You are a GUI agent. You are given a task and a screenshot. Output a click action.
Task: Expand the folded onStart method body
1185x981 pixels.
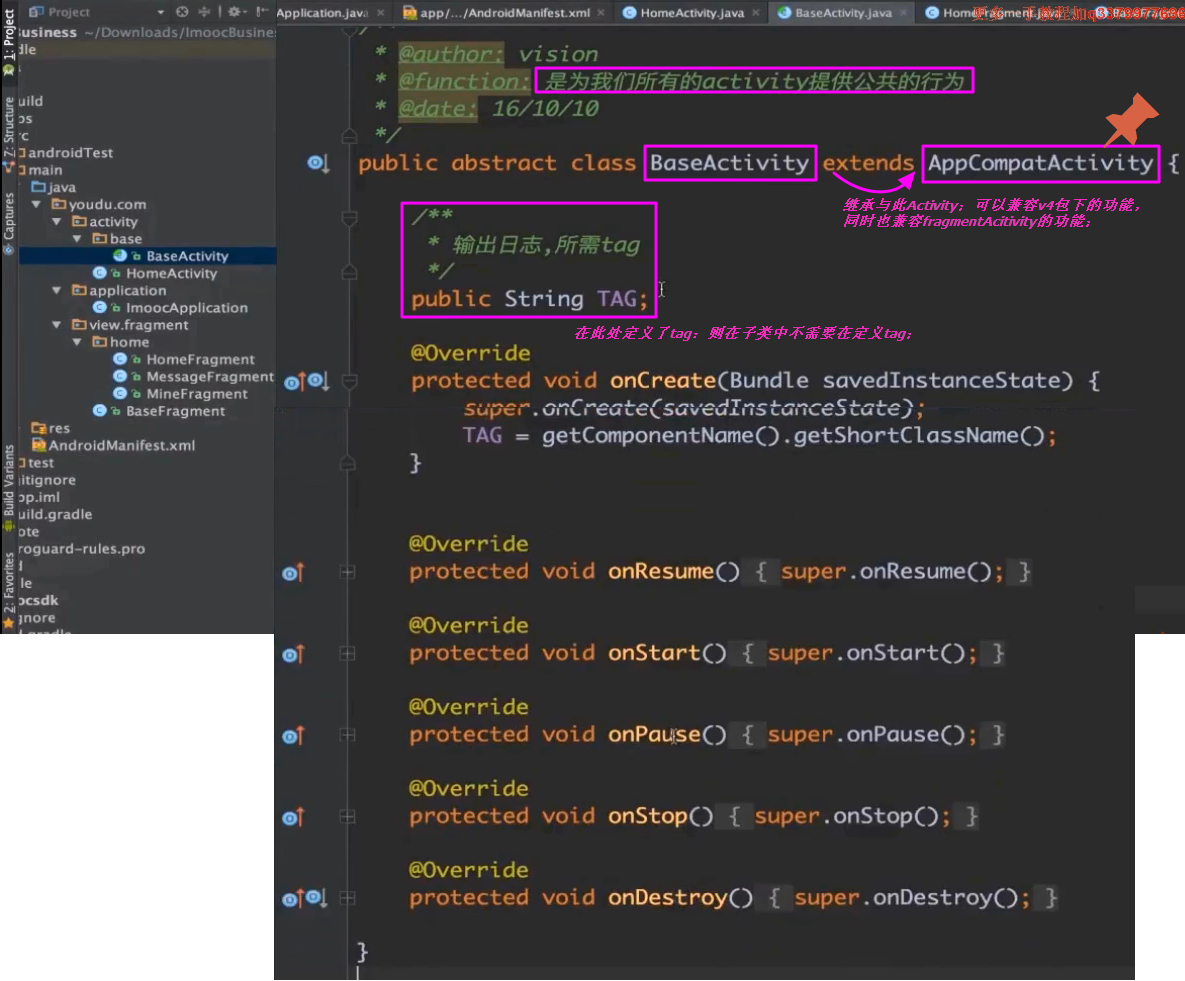(347, 654)
